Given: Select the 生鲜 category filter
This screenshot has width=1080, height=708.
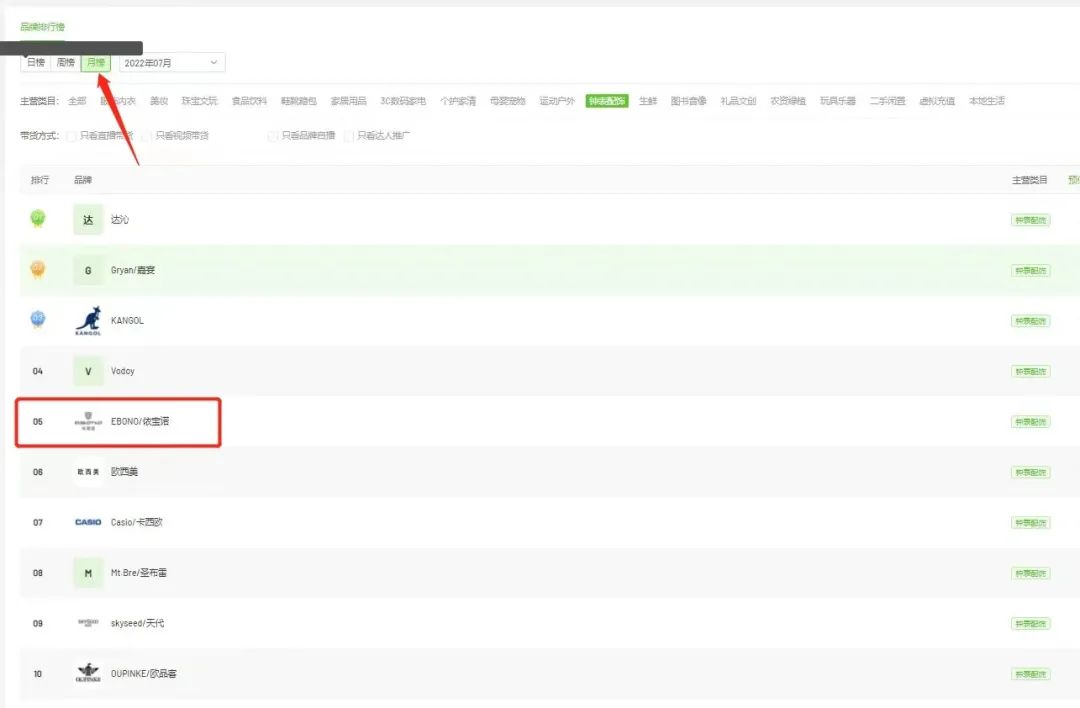Looking at the screenshot, I should 648,101.
